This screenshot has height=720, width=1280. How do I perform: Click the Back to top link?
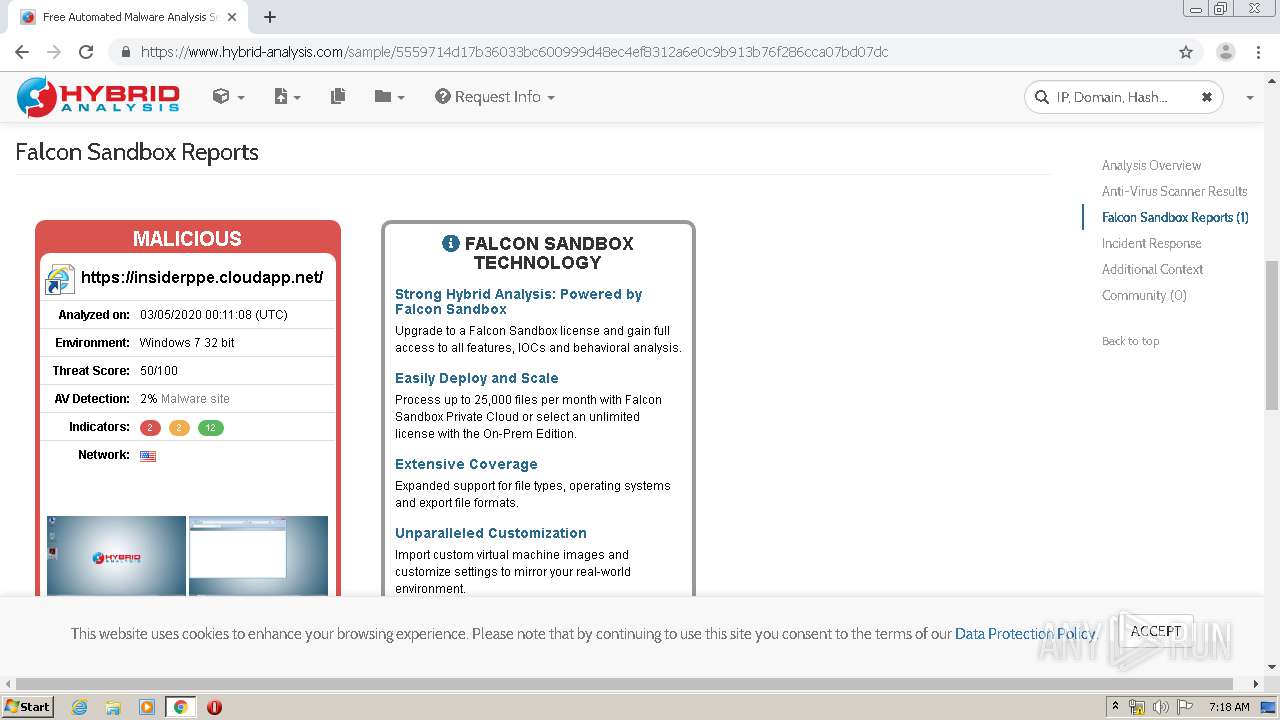click(1130, 341)
